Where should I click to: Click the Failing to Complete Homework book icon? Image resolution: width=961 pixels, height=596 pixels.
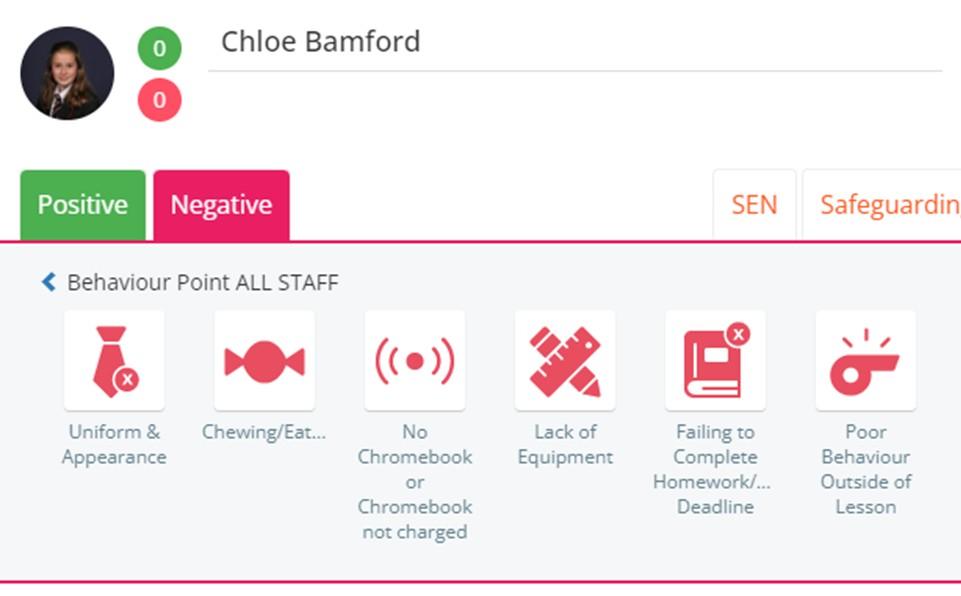(x=715, y=361)
